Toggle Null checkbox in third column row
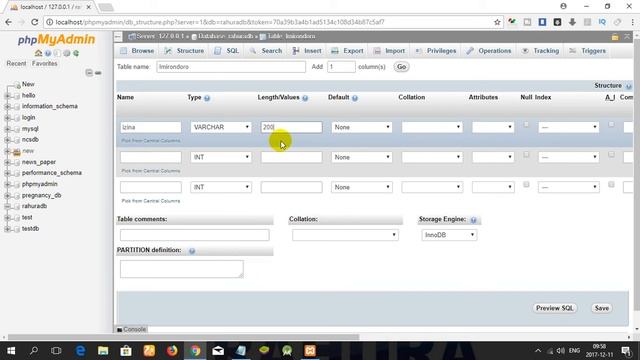Image resolution: width=640 pixels, height=360 pixels. click(526, 184)
